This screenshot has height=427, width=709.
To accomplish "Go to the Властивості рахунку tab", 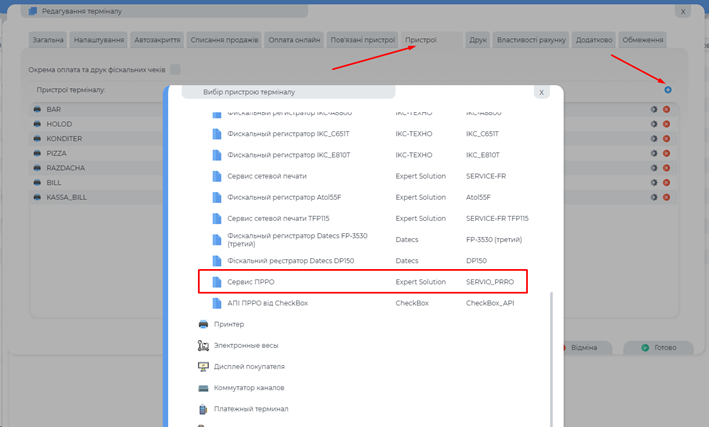I will [x=530, y=40].
